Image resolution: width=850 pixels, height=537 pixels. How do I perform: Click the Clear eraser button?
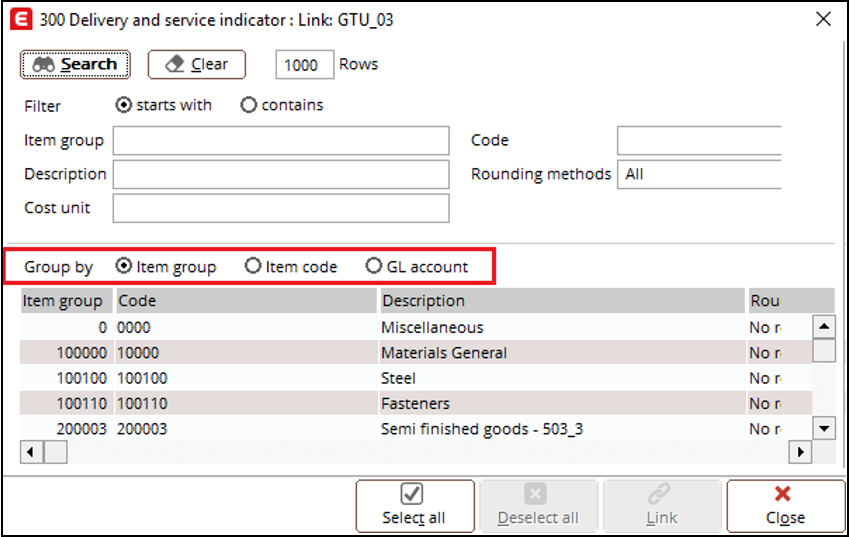(197, 64)
